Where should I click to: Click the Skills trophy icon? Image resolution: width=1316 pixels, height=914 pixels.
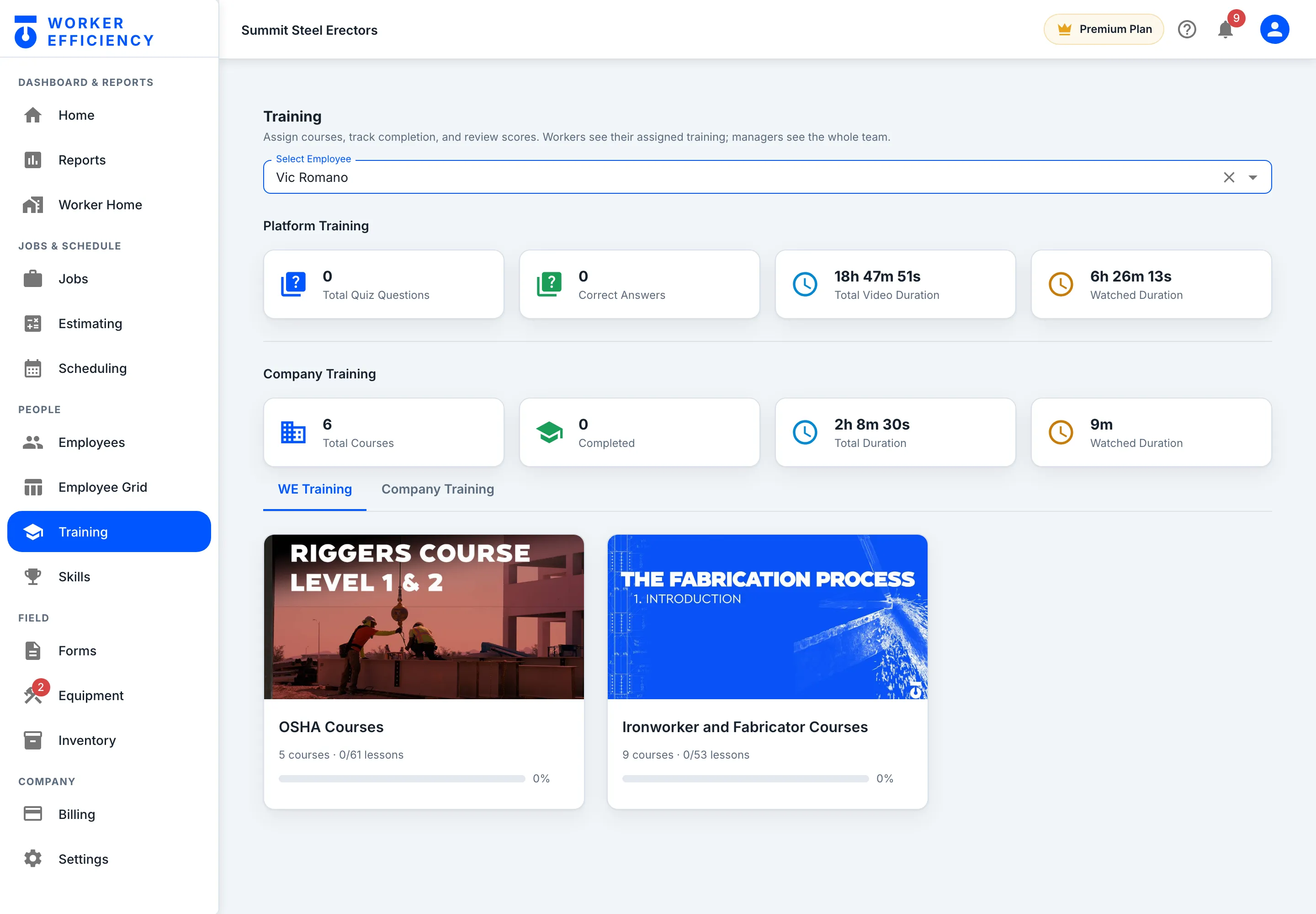(x=32, y=577)
